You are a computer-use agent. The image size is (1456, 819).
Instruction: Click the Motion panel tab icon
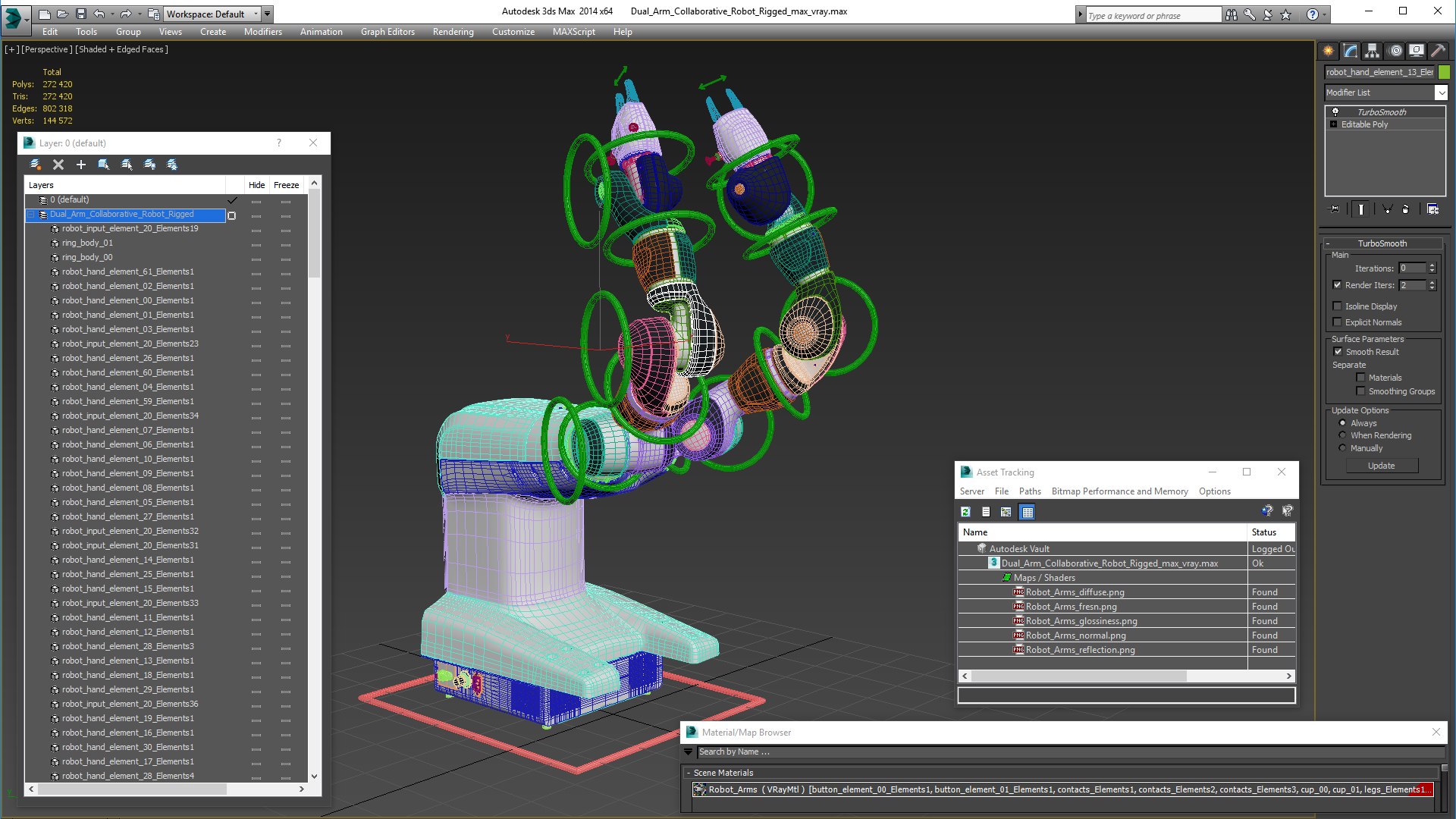point(1395,51)
